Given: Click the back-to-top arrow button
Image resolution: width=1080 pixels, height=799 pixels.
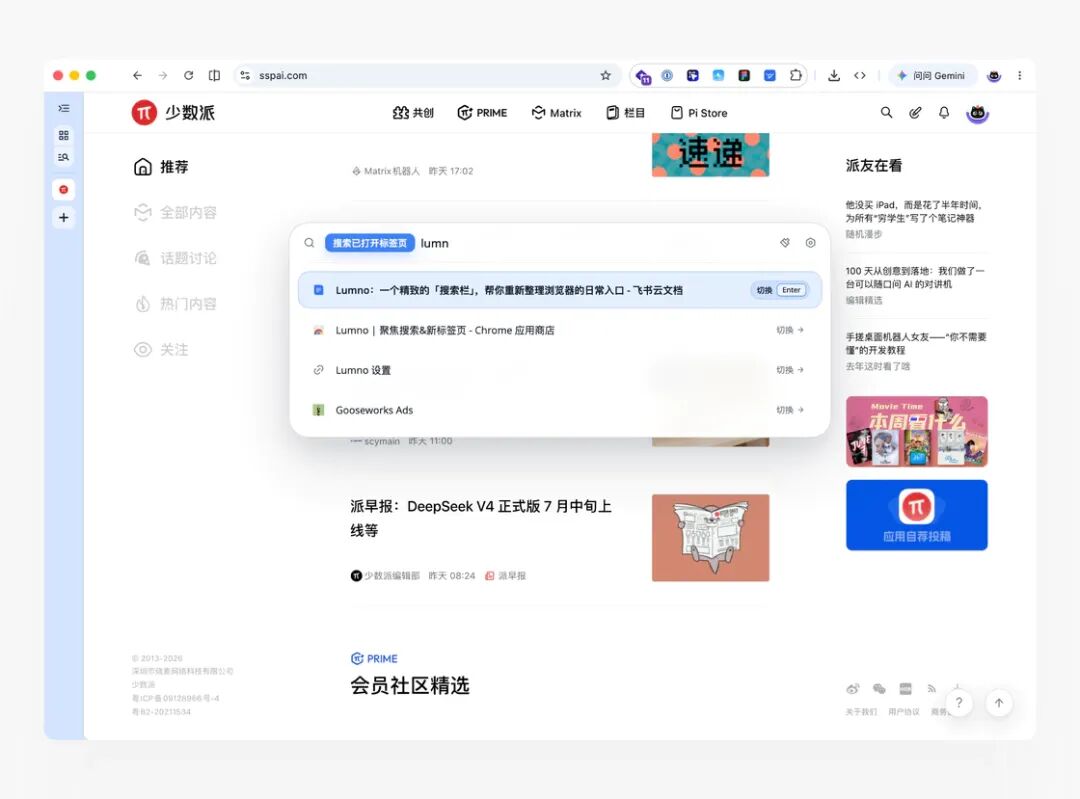Looking at the screenshot, I should [x=999, y=703].
